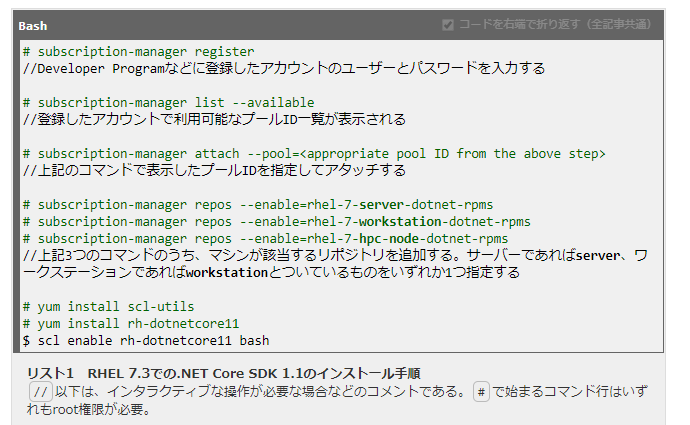
Task: Click the subscription-manager register command line
Action: pyautogui.click(x=139, y=52)
